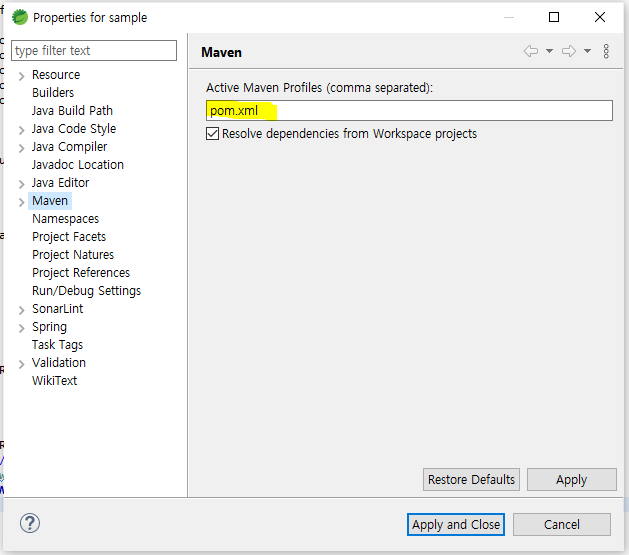
Task: Uncheck Resolve dependencies from Workspace projects
Action: click(x=213, y=134)
